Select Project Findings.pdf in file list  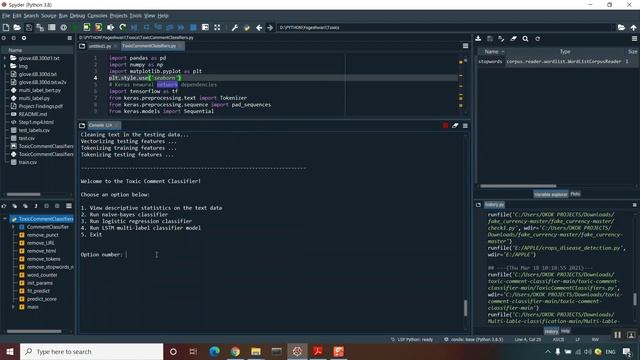click(41, 106)
